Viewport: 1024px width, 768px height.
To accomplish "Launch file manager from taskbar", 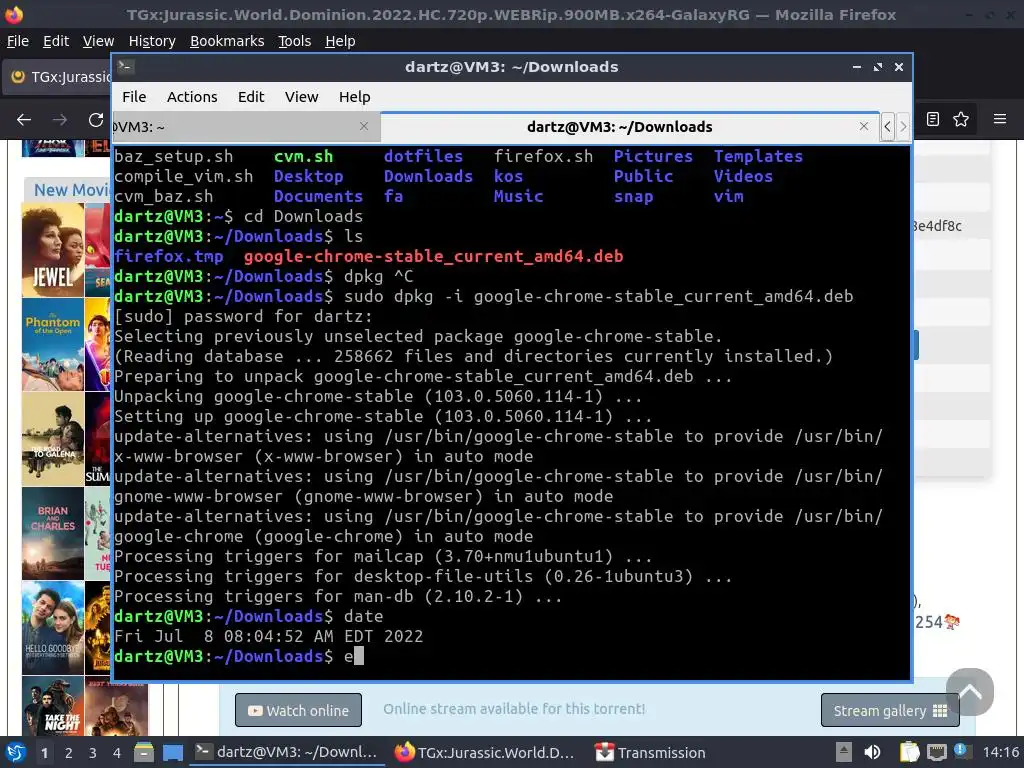I will pos(144,752).
